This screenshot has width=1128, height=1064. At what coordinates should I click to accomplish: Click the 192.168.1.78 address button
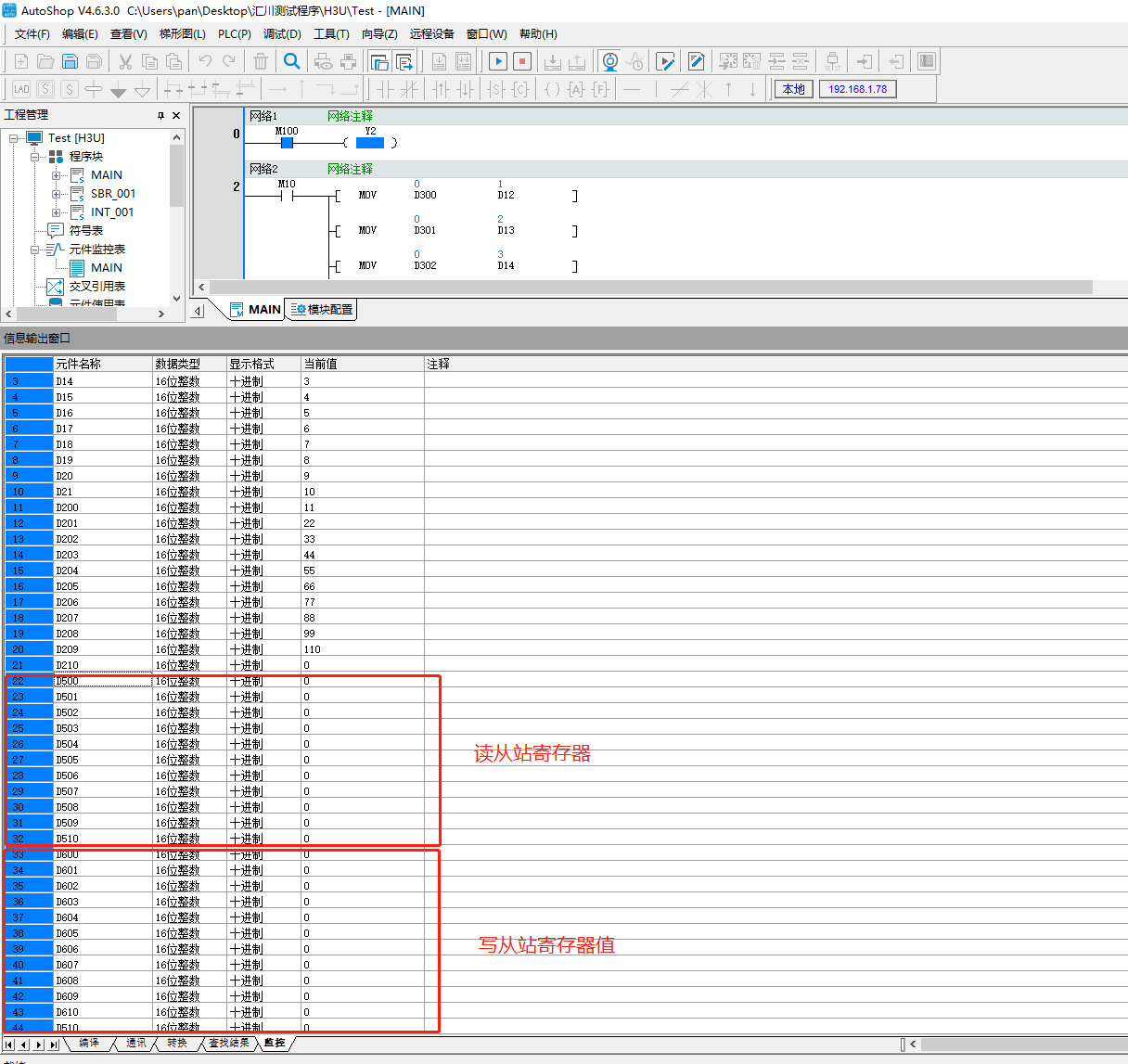click(x=858, y=89)
